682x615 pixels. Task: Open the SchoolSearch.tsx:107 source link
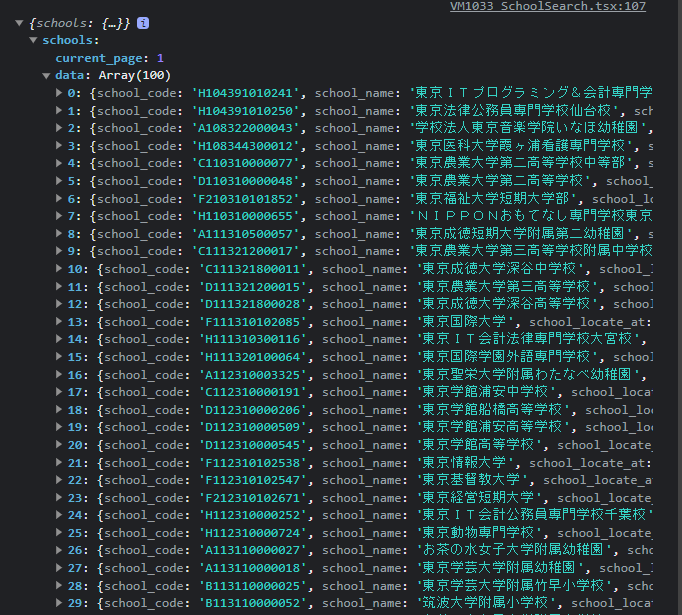(x=548, y=6)
